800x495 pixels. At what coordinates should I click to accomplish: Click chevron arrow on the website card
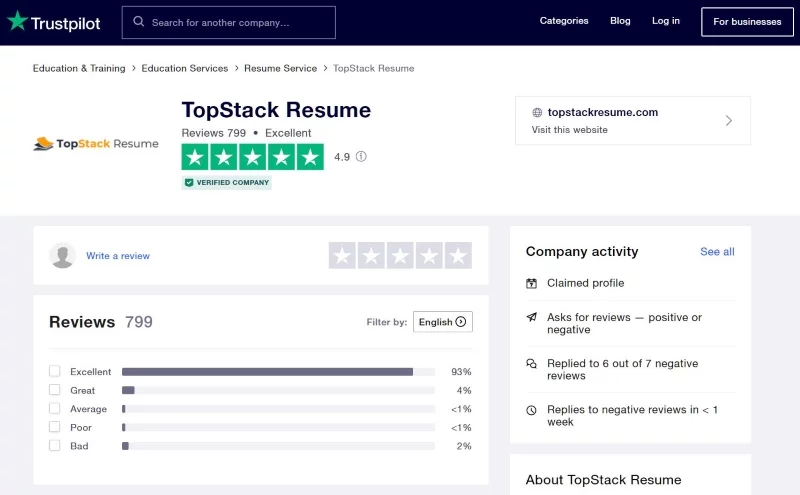[x=729, y=121]
